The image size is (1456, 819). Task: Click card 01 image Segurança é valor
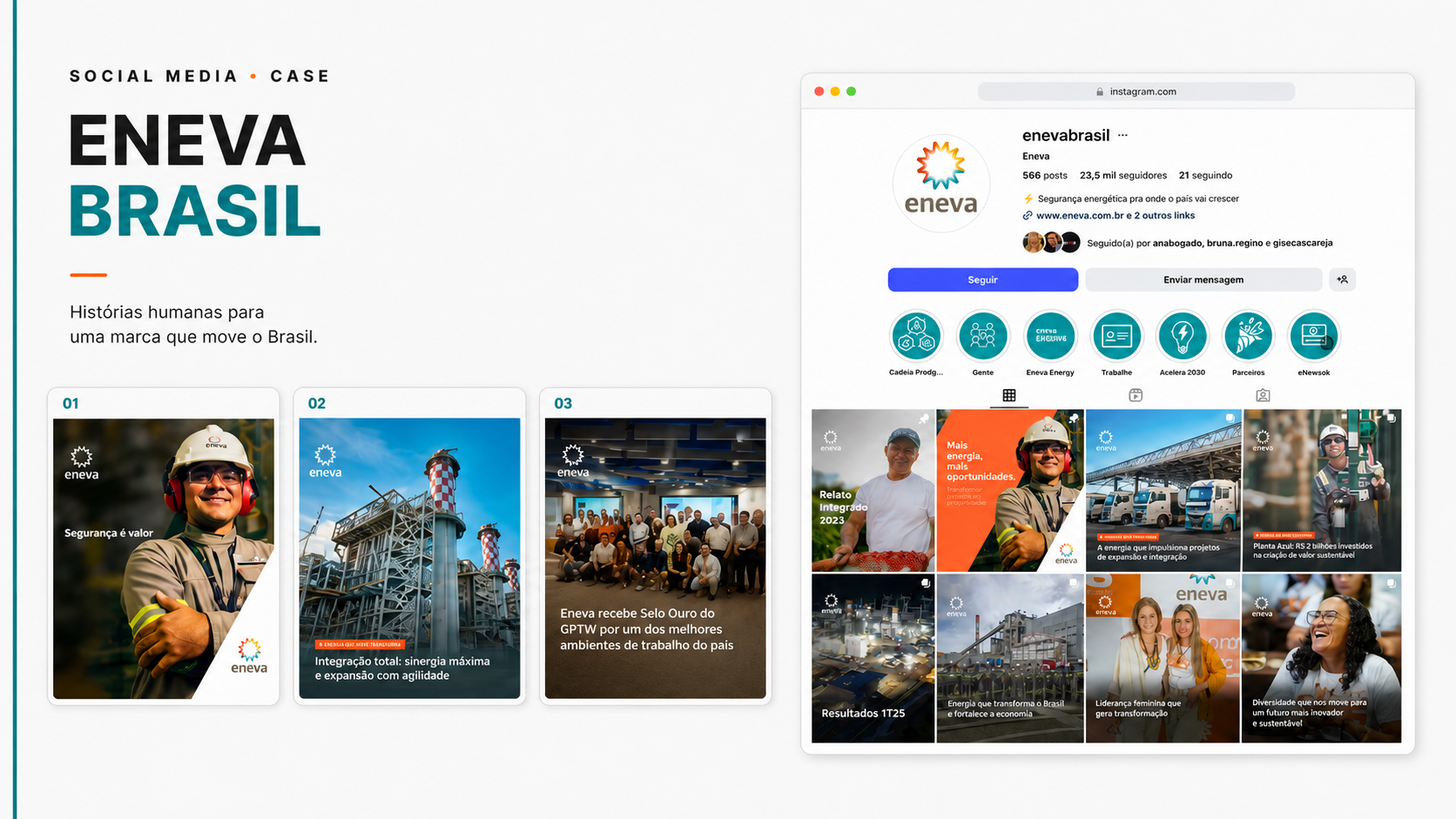164,559
